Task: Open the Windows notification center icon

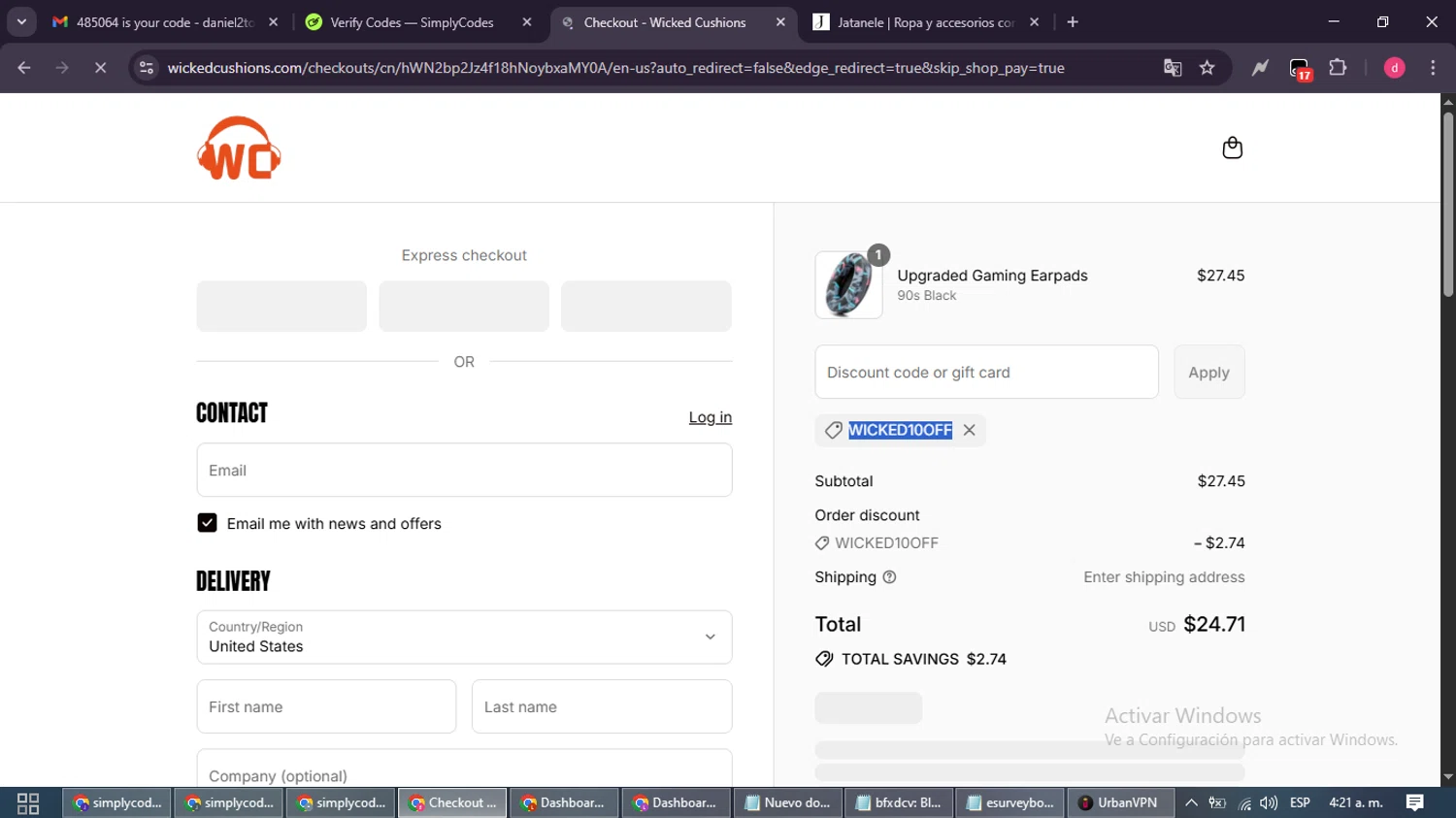Action: point(1415,803)
